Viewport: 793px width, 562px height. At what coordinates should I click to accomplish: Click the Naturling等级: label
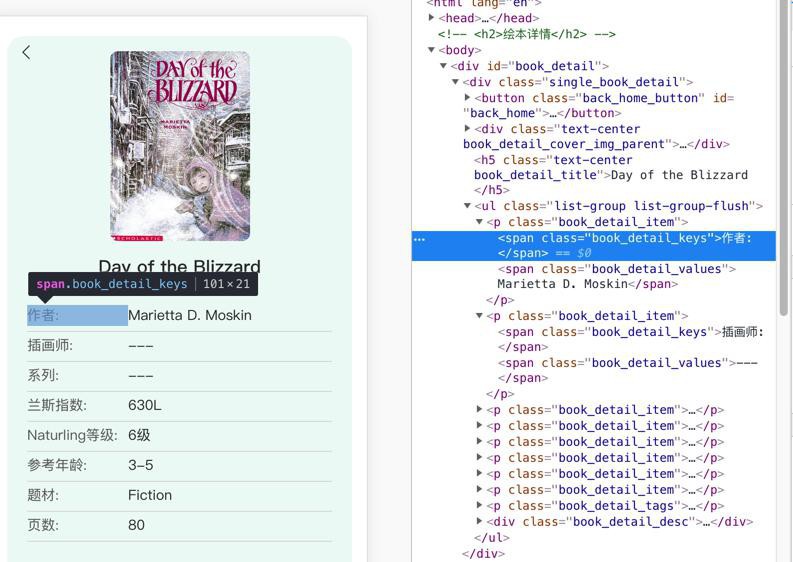(x=72, y=435)
